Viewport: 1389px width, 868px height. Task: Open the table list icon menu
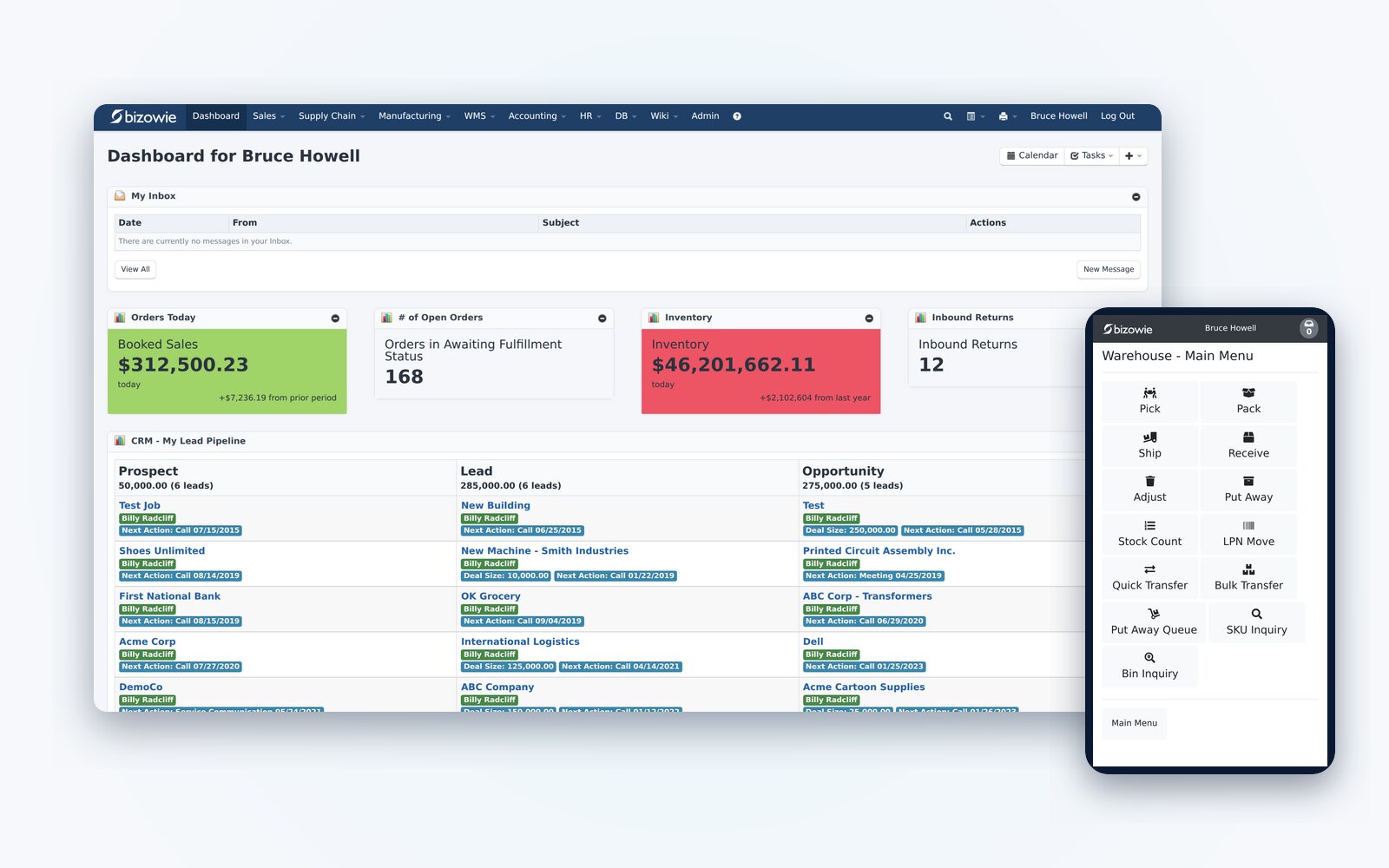click(x=975, y=116)
